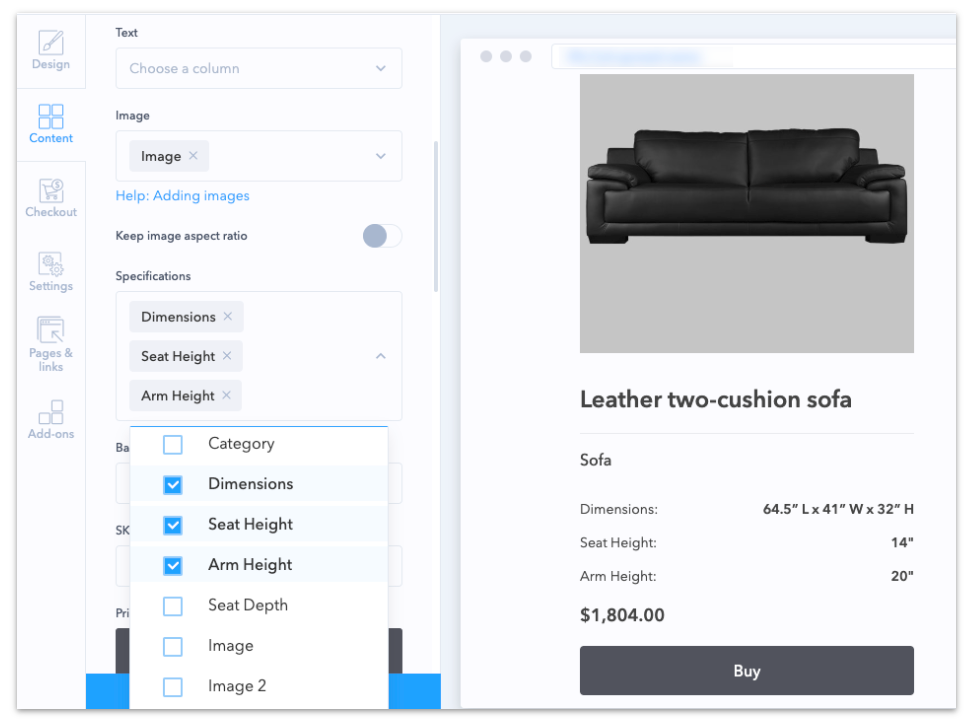The height and width of the screenshot is (724, 975).
Task: Uncheck the Dimensions checkbox
Action: click(x=173, y=484)
